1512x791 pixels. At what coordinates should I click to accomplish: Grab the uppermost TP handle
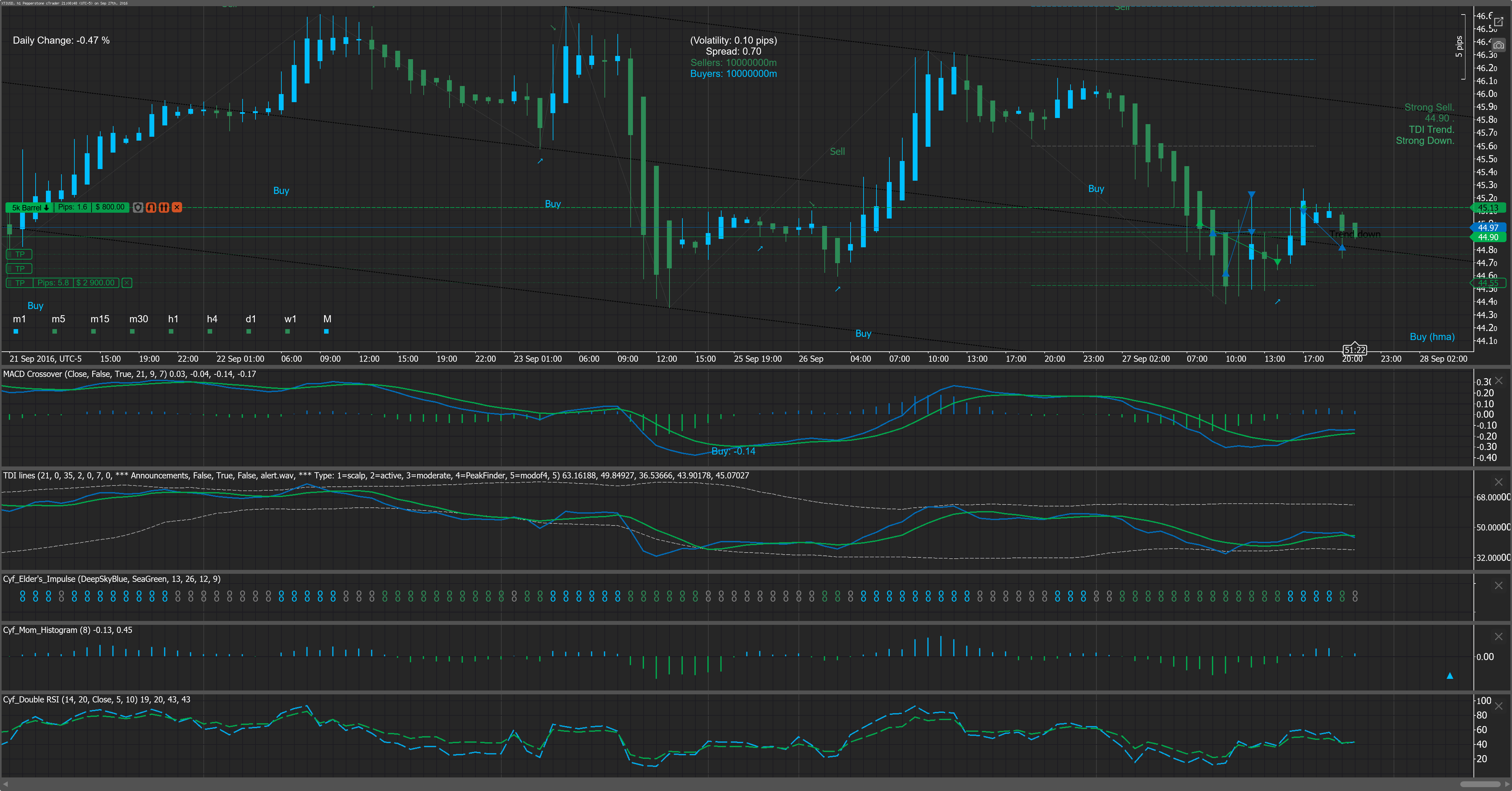19,254
